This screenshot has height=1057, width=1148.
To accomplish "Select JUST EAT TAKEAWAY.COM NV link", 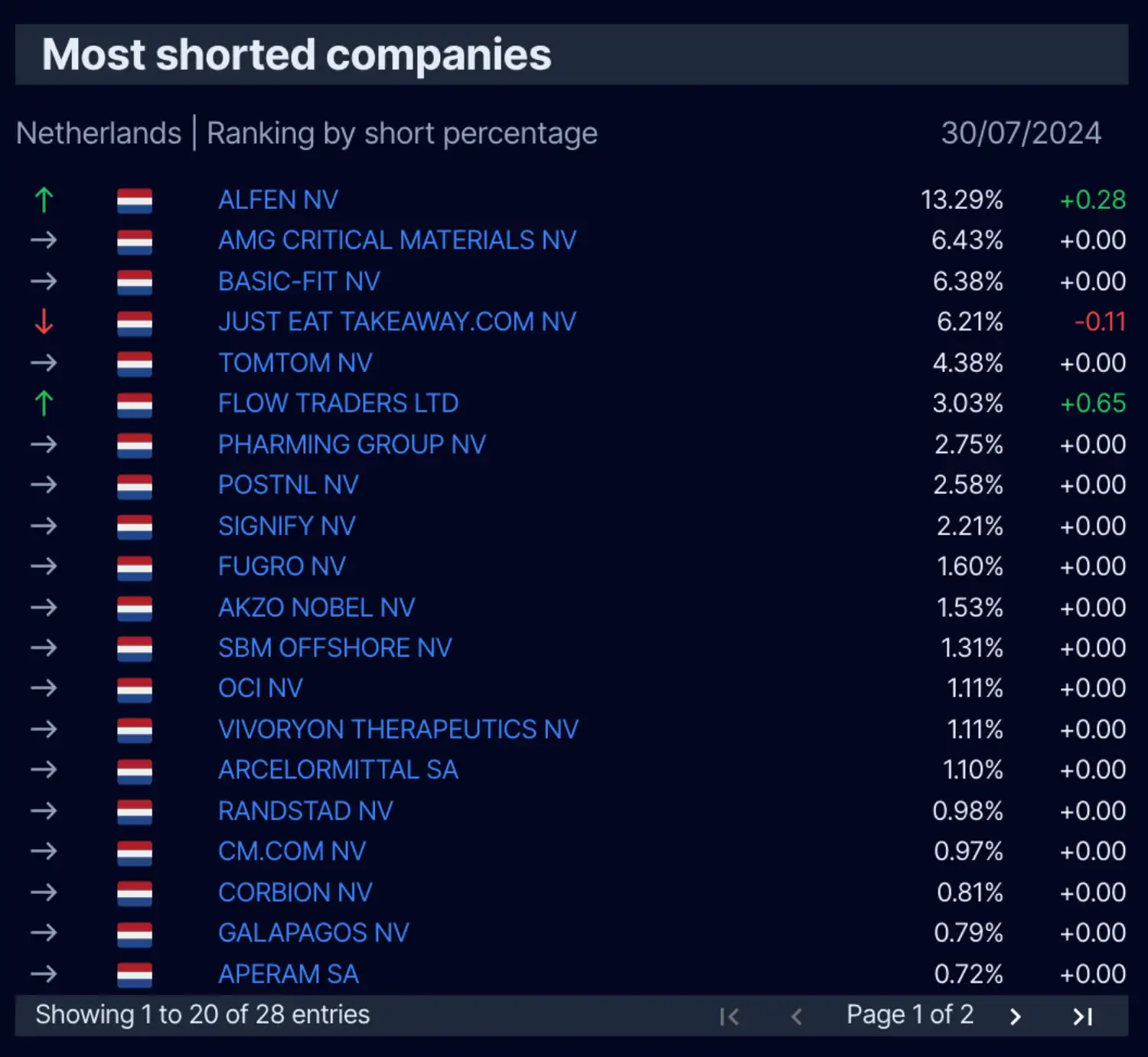I will click(x=397, y=321).
